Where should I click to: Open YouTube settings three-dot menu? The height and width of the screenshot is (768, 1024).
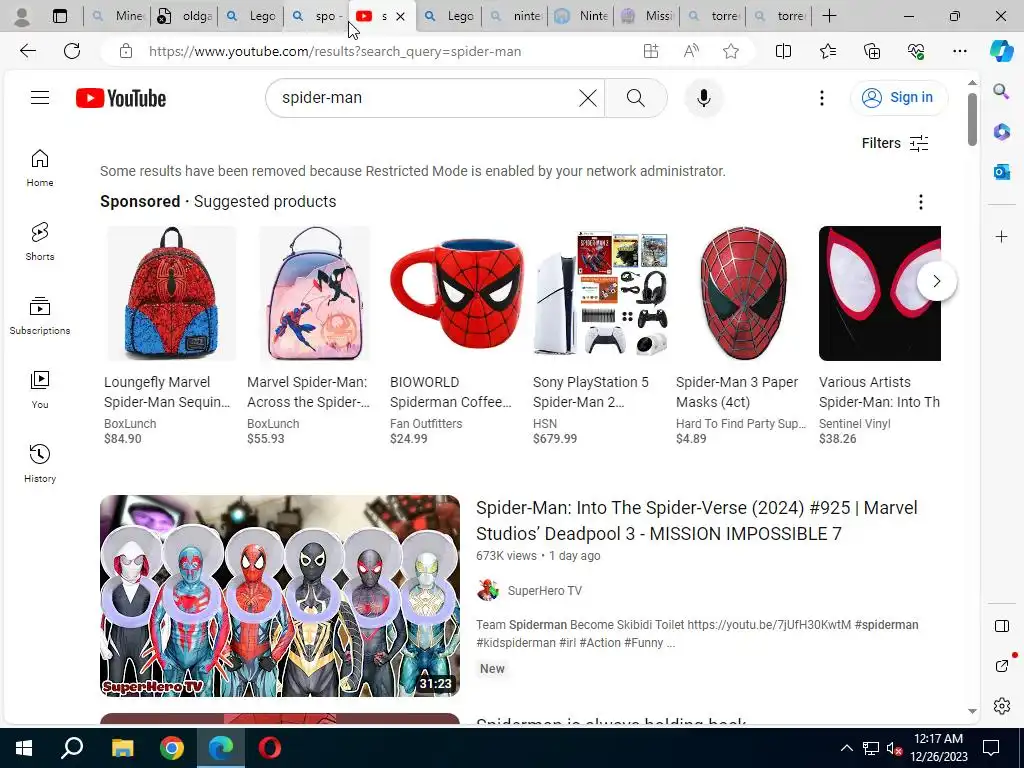point(822,98)
